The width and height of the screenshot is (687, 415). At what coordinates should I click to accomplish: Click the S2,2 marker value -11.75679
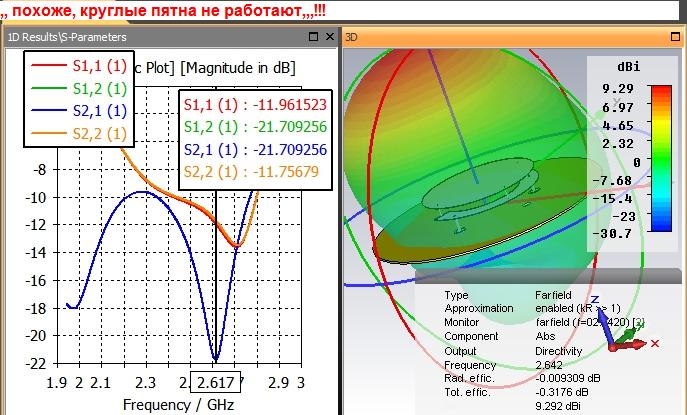coord(286,172)
